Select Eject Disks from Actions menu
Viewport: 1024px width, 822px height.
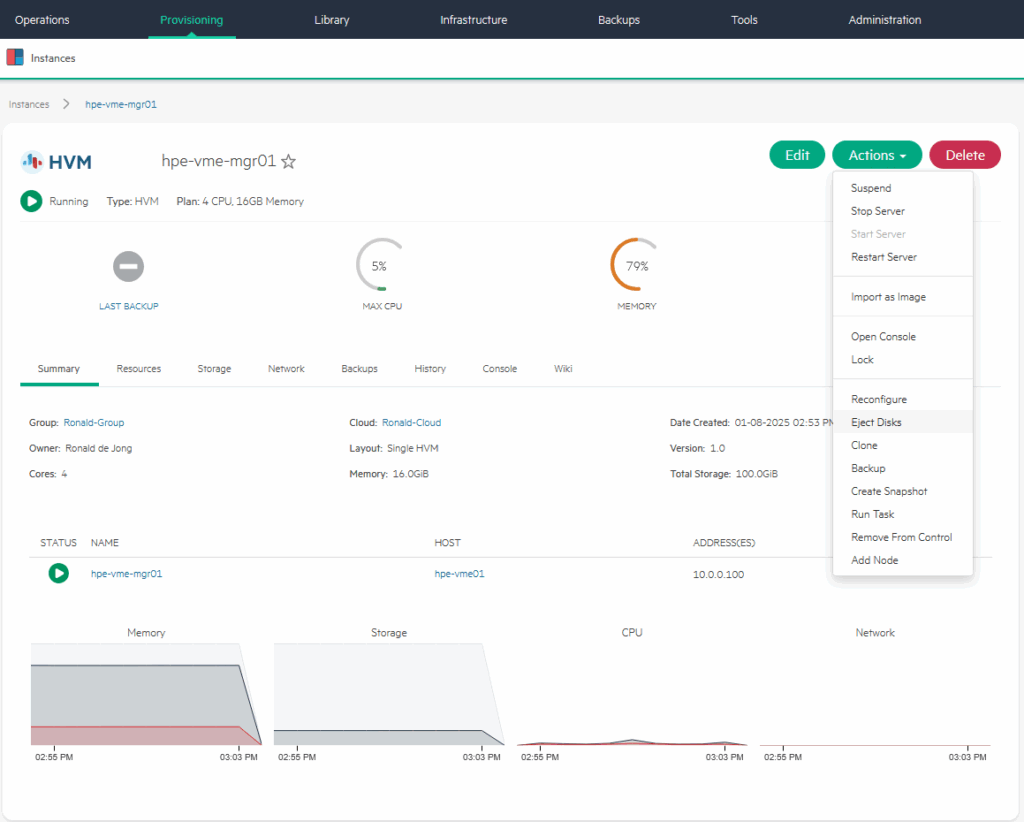[x=876, y=422]
